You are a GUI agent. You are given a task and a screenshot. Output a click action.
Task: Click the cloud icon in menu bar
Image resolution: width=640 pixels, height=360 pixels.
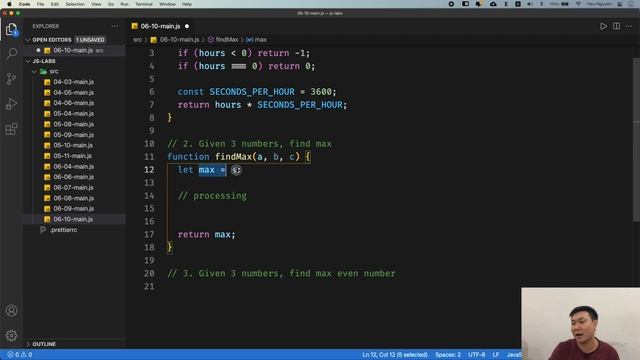pos(493,4)
